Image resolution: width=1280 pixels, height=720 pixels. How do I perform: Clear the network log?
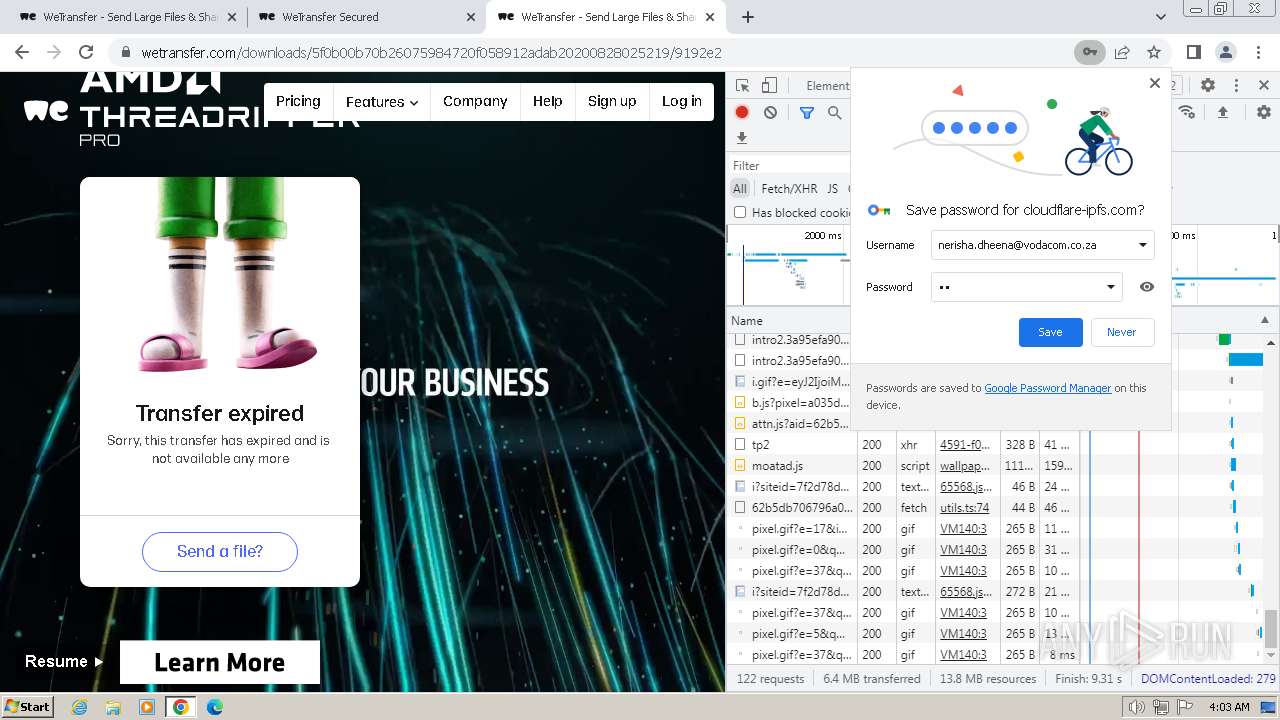[x=770, y=113]
